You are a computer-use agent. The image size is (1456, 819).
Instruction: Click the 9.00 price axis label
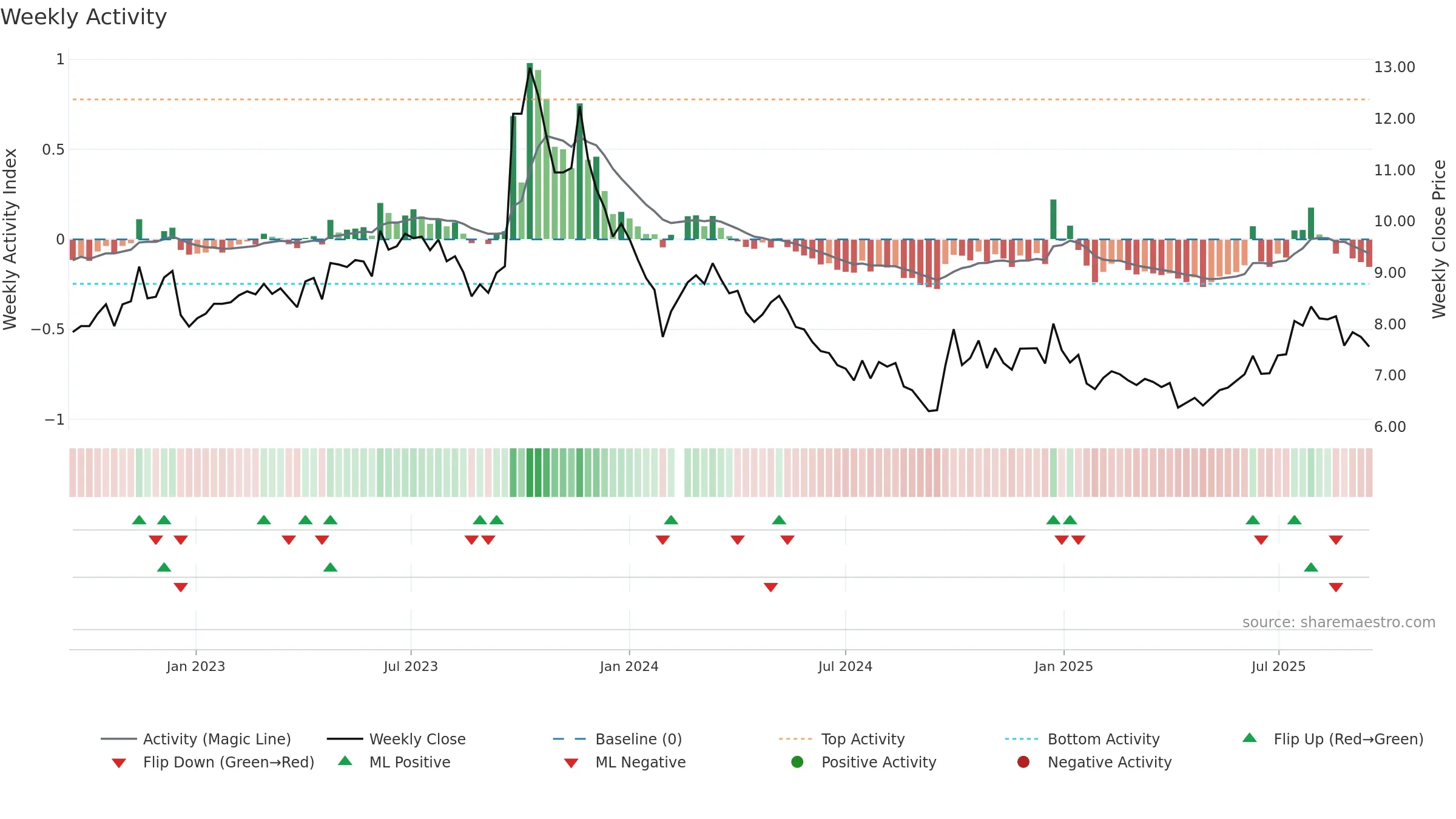click(x=1390, y=273)
